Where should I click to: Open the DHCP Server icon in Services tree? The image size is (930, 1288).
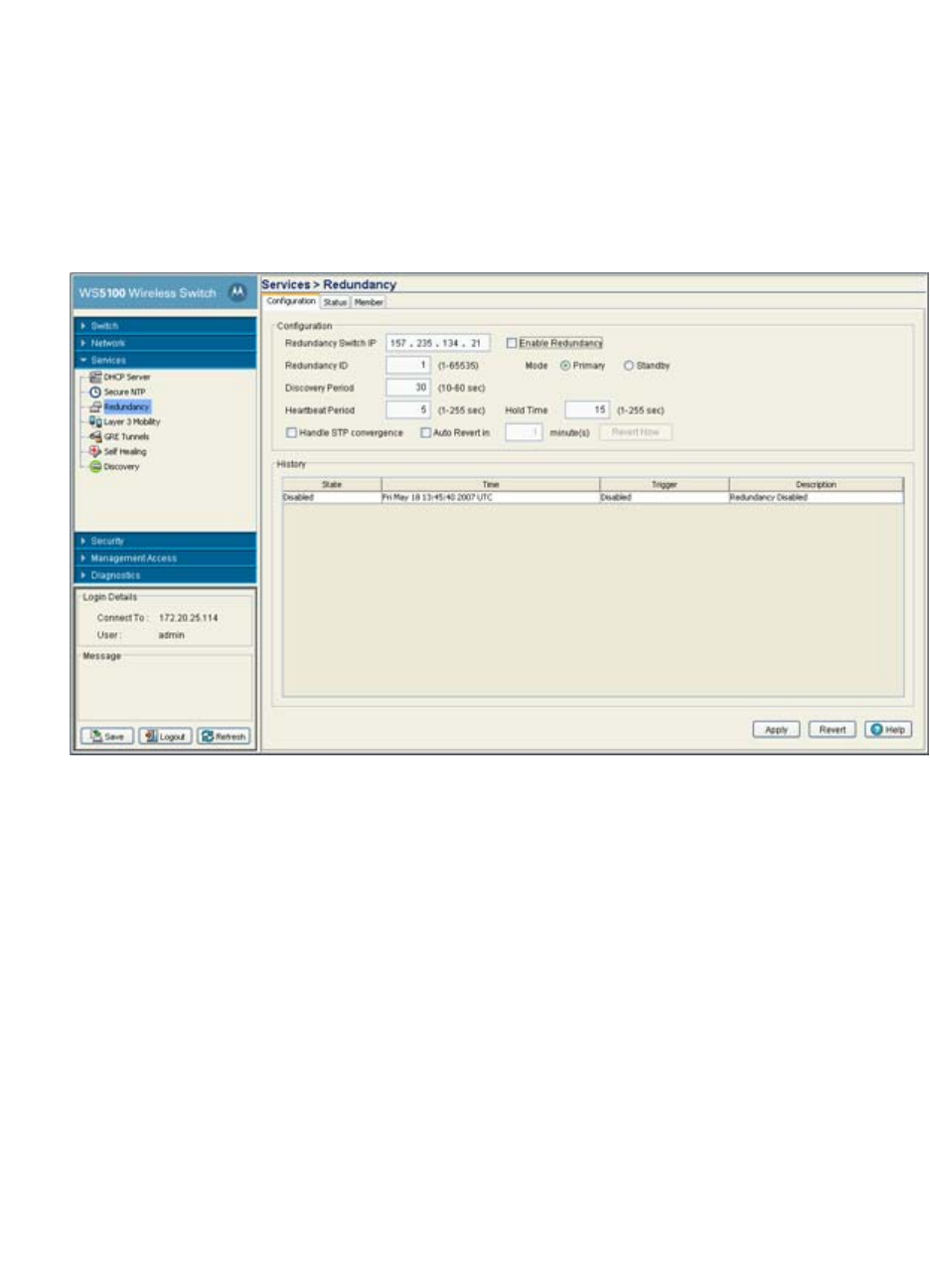point(96,378)
